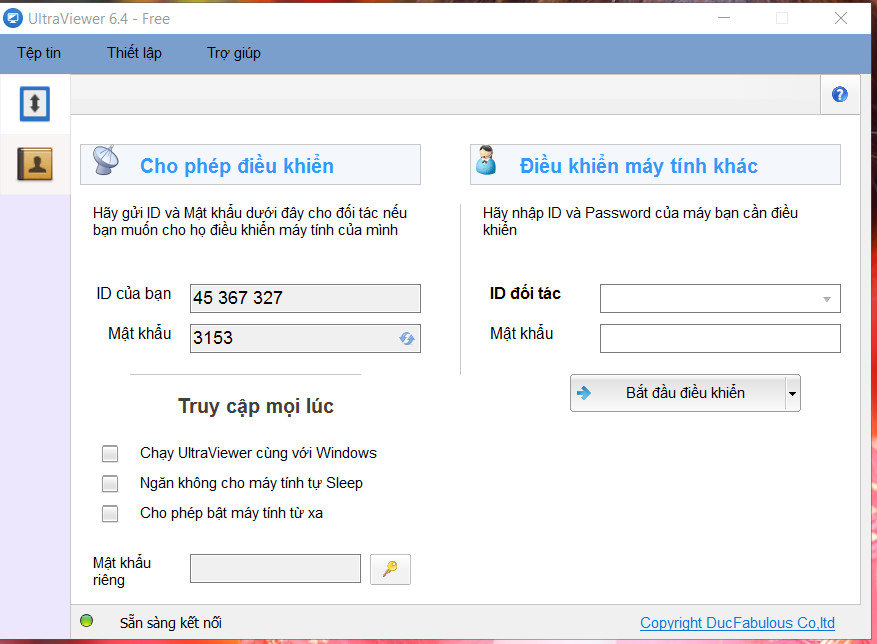Focus the Mật khẩu riêng input field
This screenshot has width=877, height=644.
click(x=275, y=568)
